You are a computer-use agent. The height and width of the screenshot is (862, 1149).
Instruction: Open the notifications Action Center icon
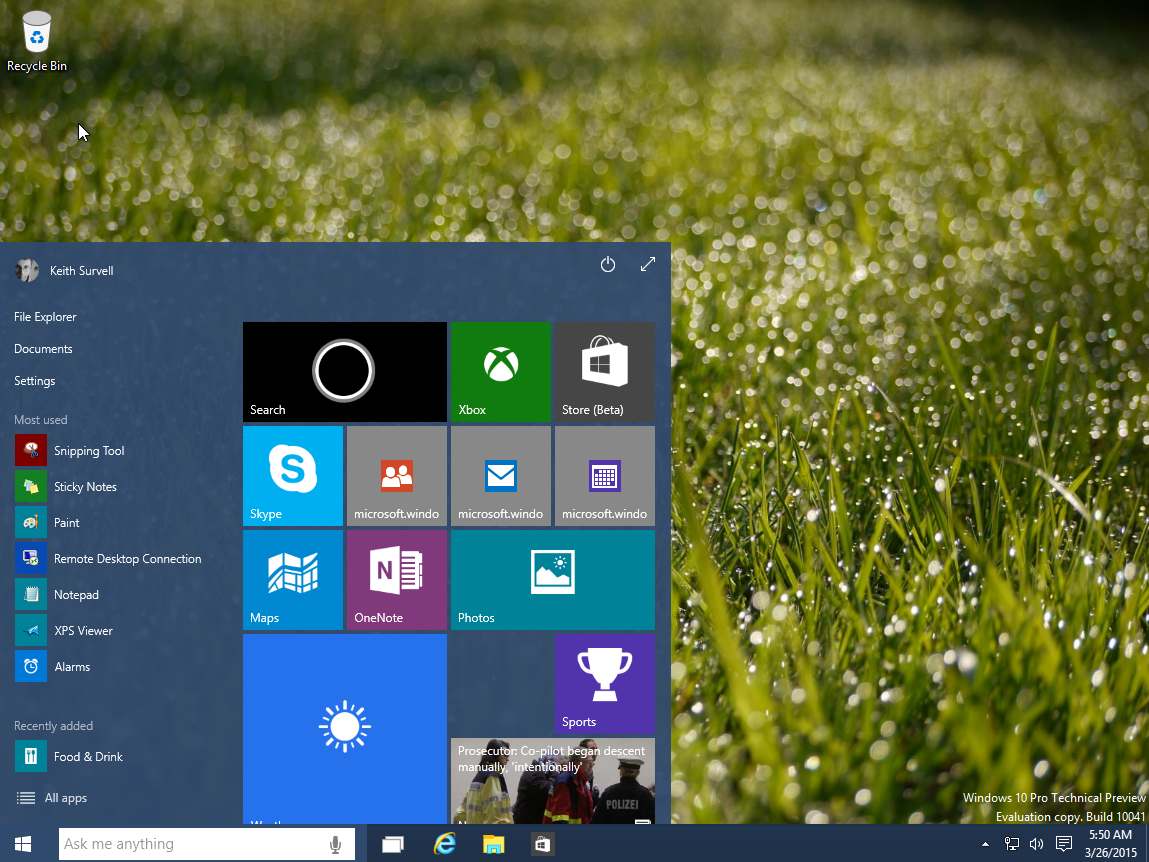click(x=1064, y=844)
